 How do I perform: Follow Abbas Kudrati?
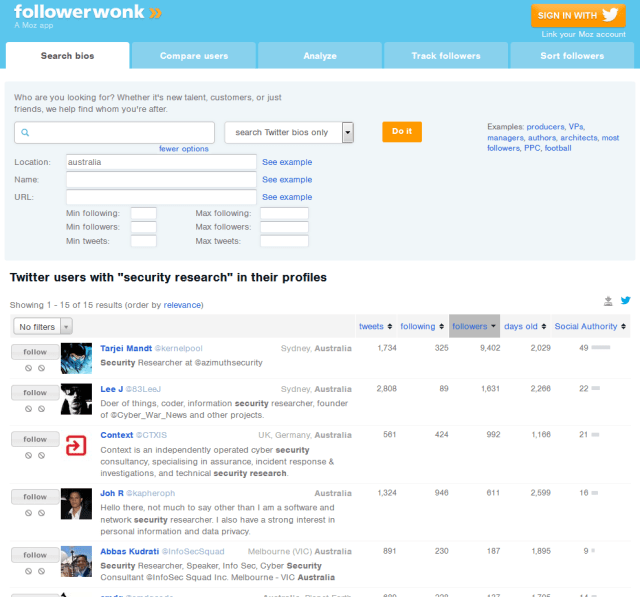pyautogui.click(x=35, y=555)
